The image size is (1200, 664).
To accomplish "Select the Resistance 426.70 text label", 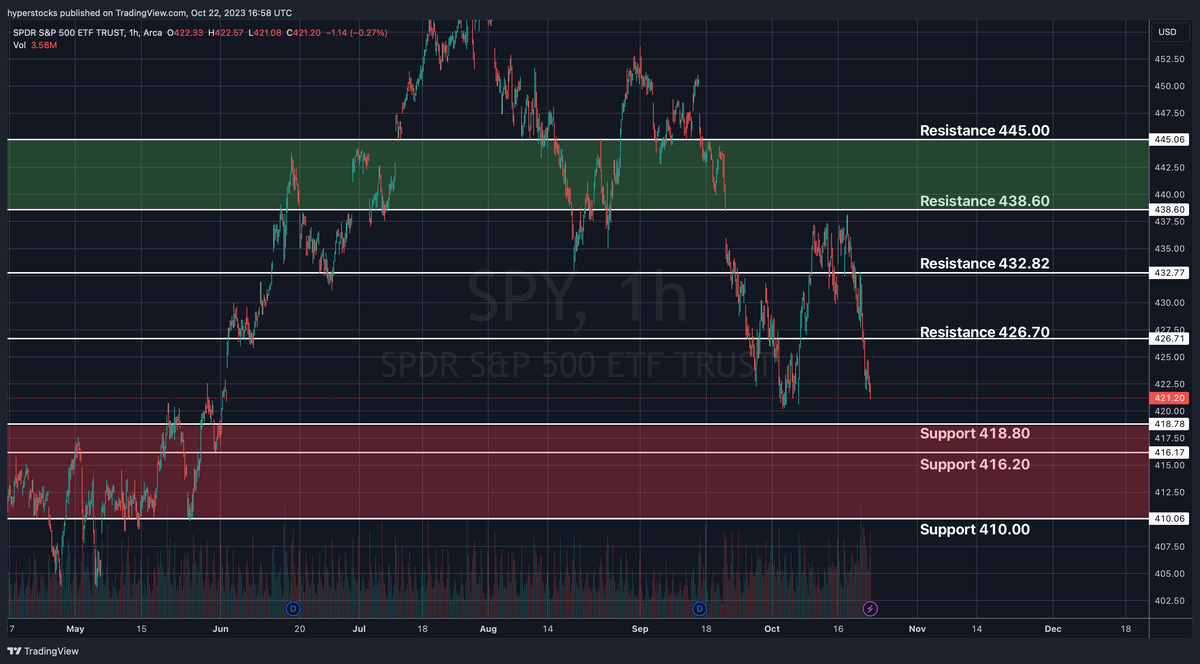I will (984, 332).
